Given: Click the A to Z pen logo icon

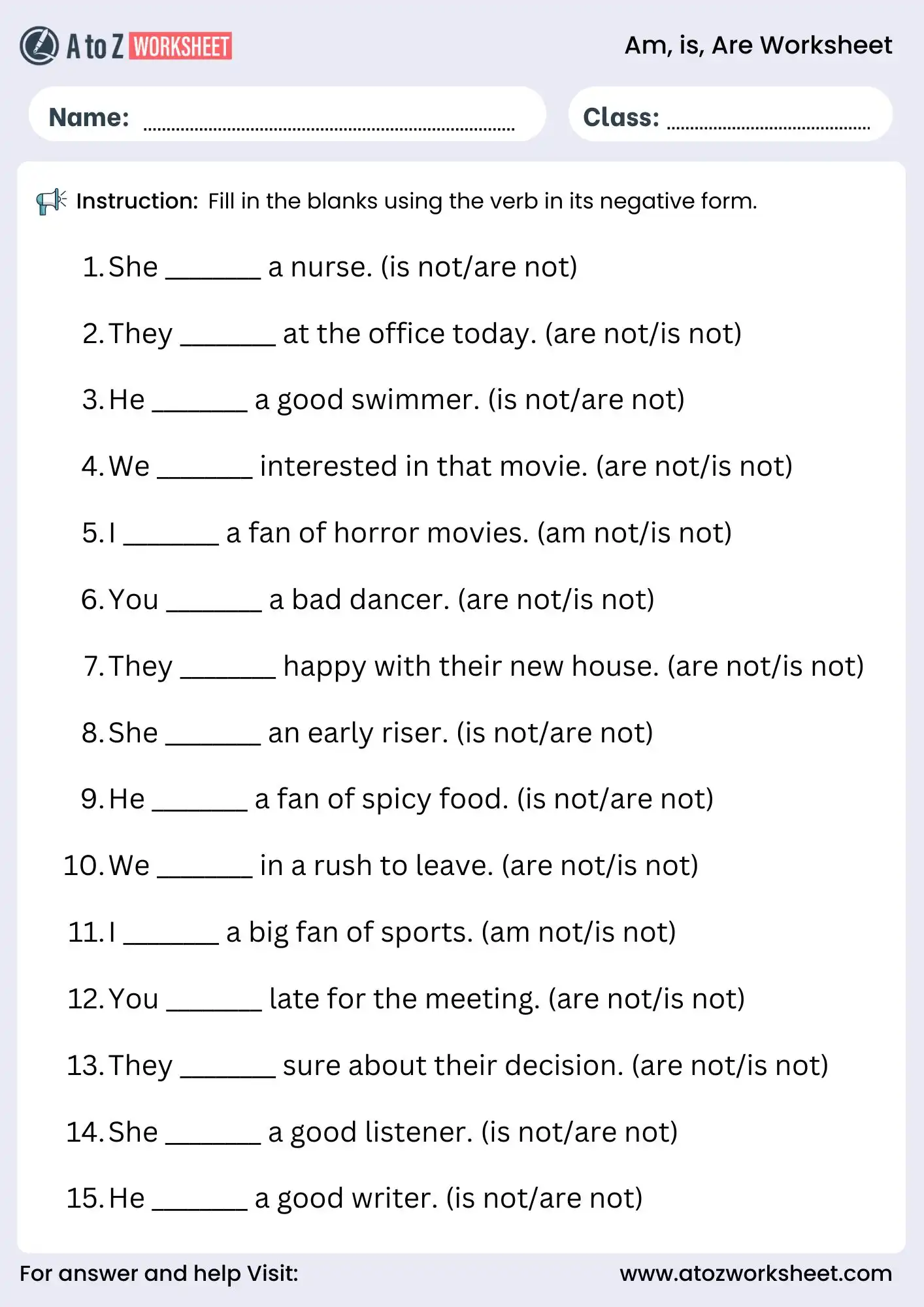Looking at the screenshot, I should 39,46.
